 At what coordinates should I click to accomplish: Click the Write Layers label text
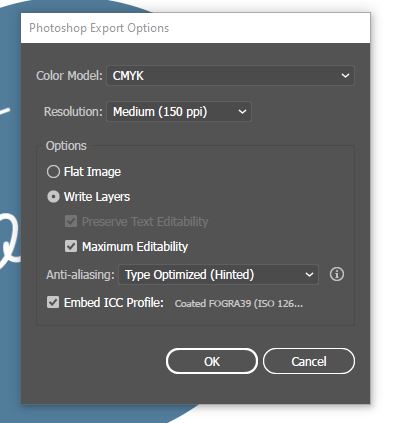click(x=97, y=197)
